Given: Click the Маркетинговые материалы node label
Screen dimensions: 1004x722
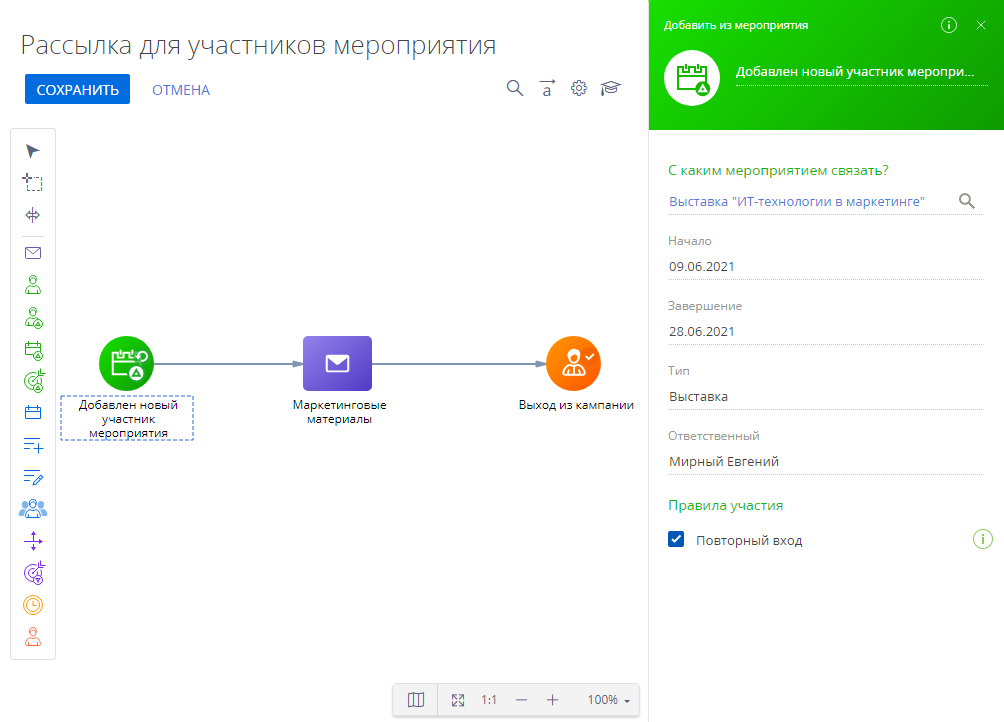Looking at the screenshot, I should click(x=339, y=412).
